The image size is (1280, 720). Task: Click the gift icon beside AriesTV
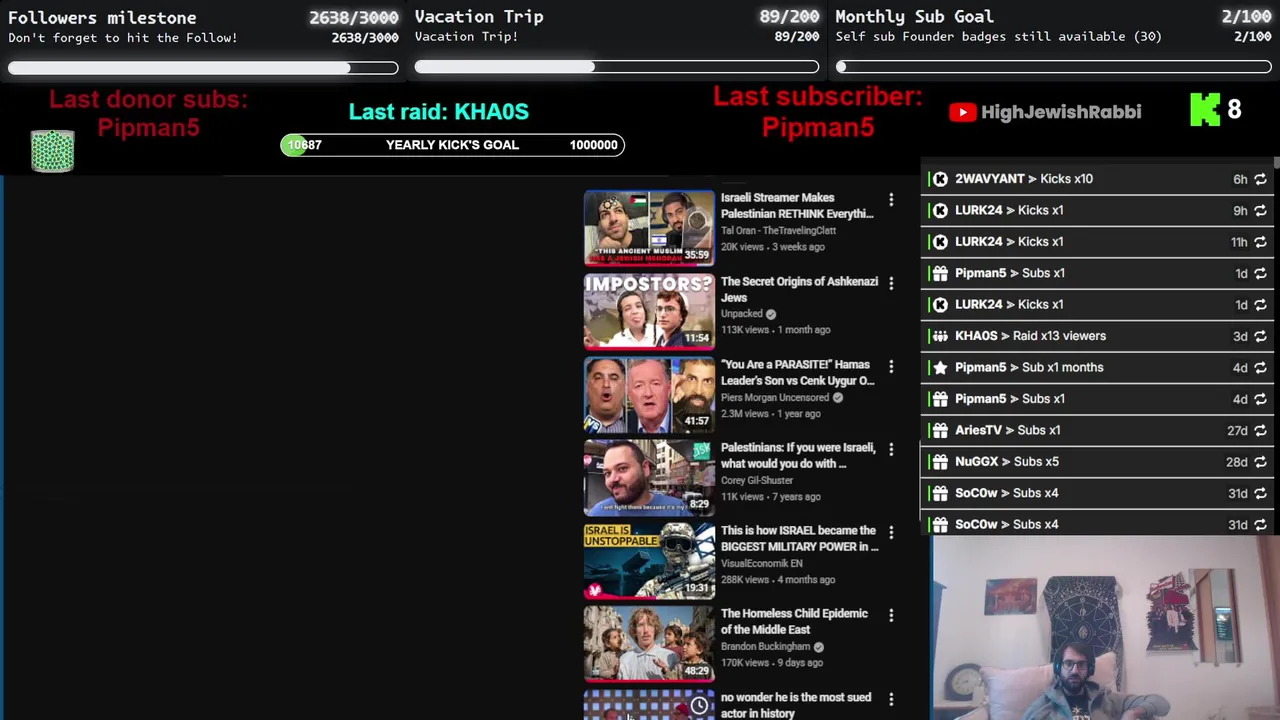[940, 431]
